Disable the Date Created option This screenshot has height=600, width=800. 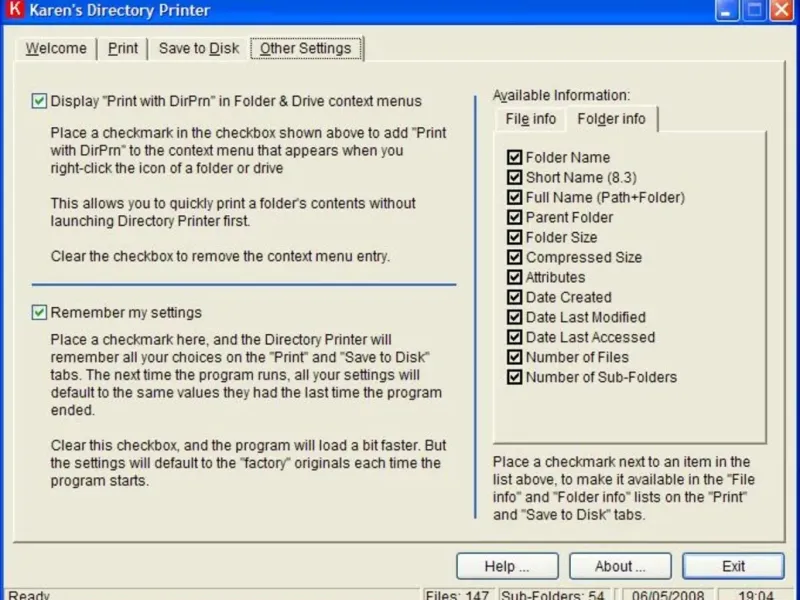tap(514, 297)
